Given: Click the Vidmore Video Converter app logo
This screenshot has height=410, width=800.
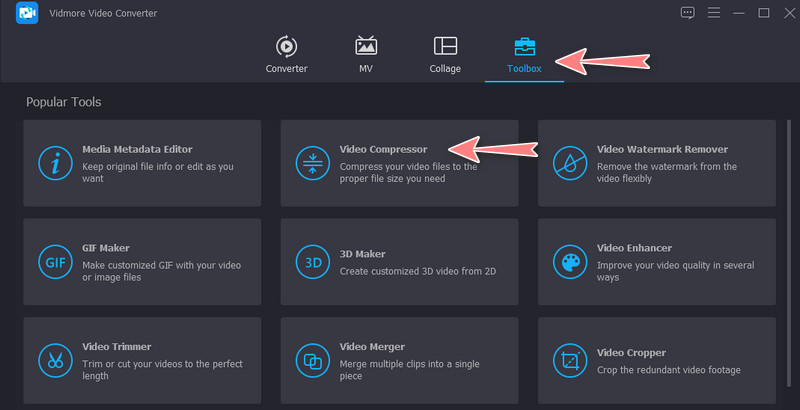Looking at the screenshot, I should 27,13.
